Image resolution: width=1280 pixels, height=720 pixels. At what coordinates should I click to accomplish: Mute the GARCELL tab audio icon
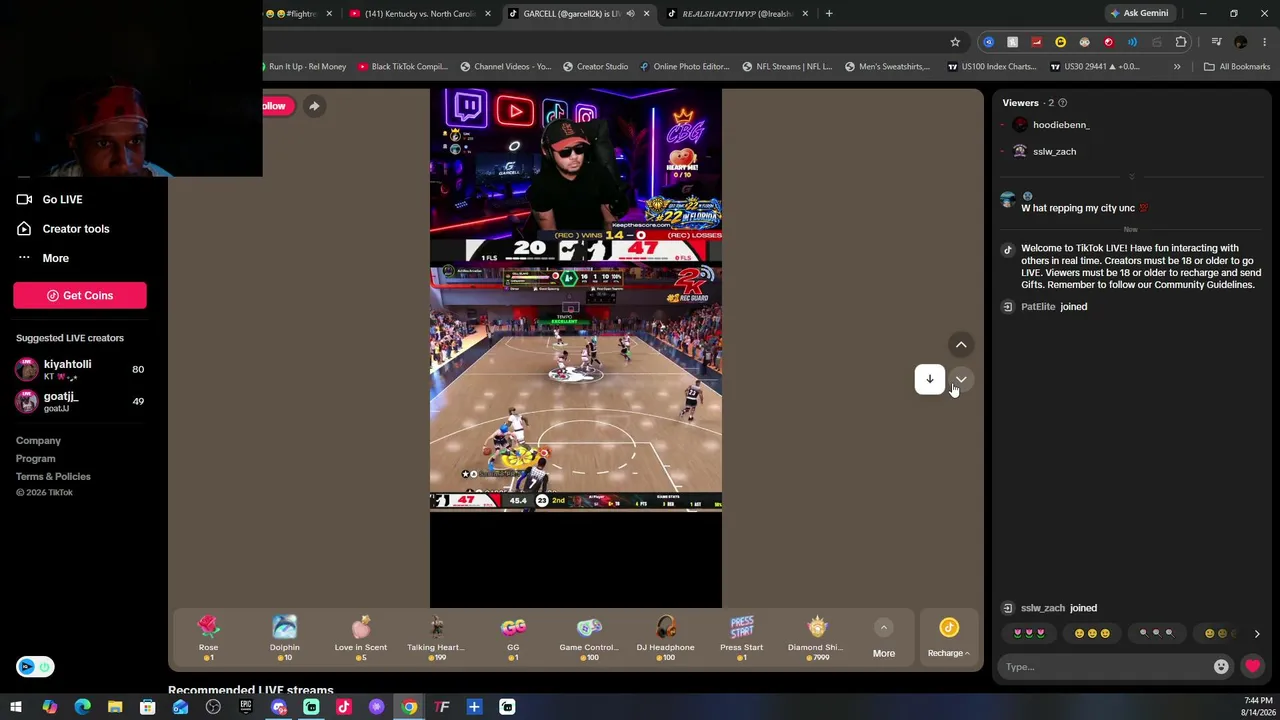coord(630,14)
